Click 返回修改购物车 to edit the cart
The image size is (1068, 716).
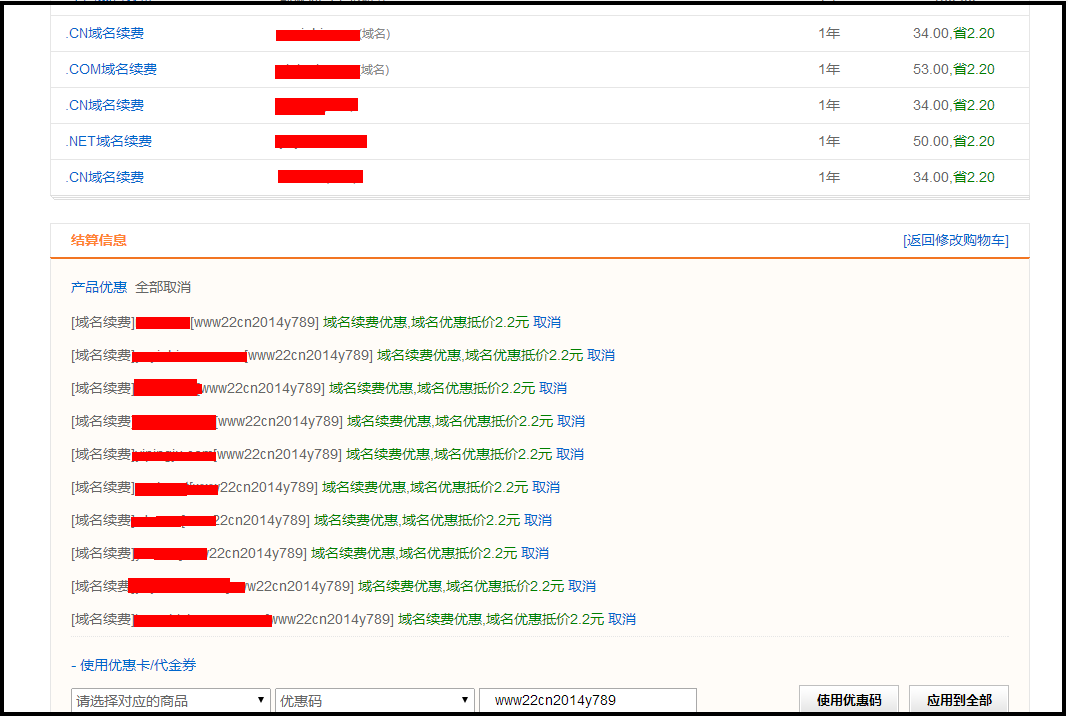coord(955,240)
